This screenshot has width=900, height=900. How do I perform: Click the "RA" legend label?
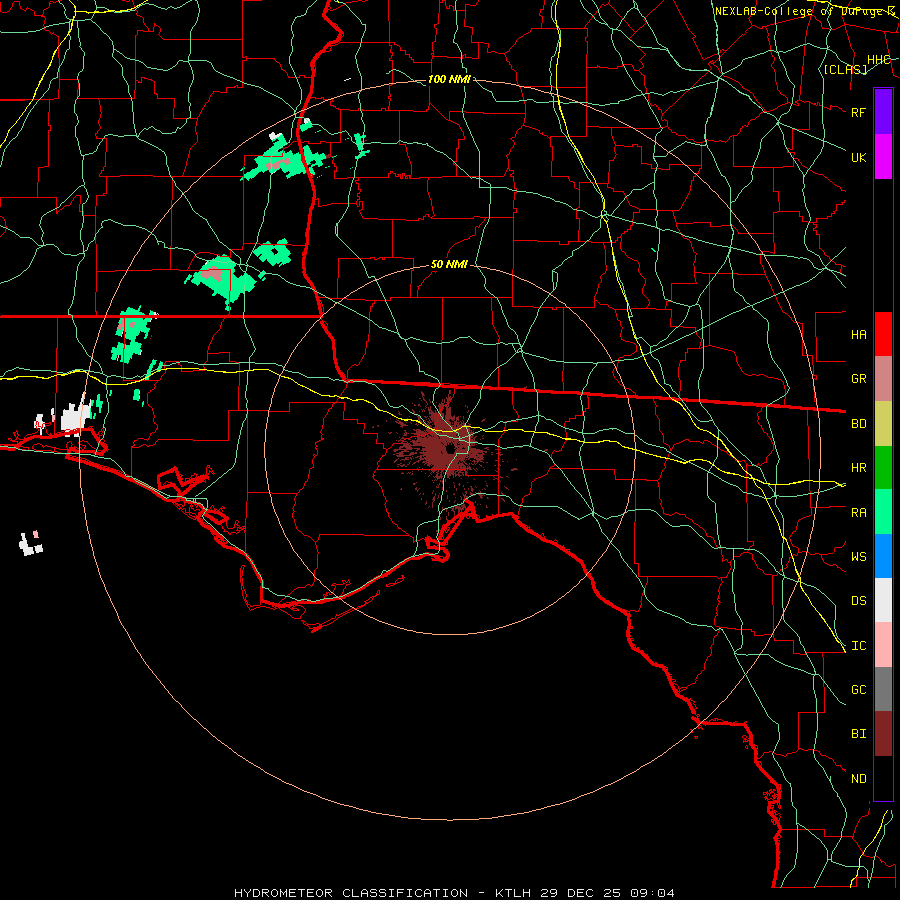859,513
